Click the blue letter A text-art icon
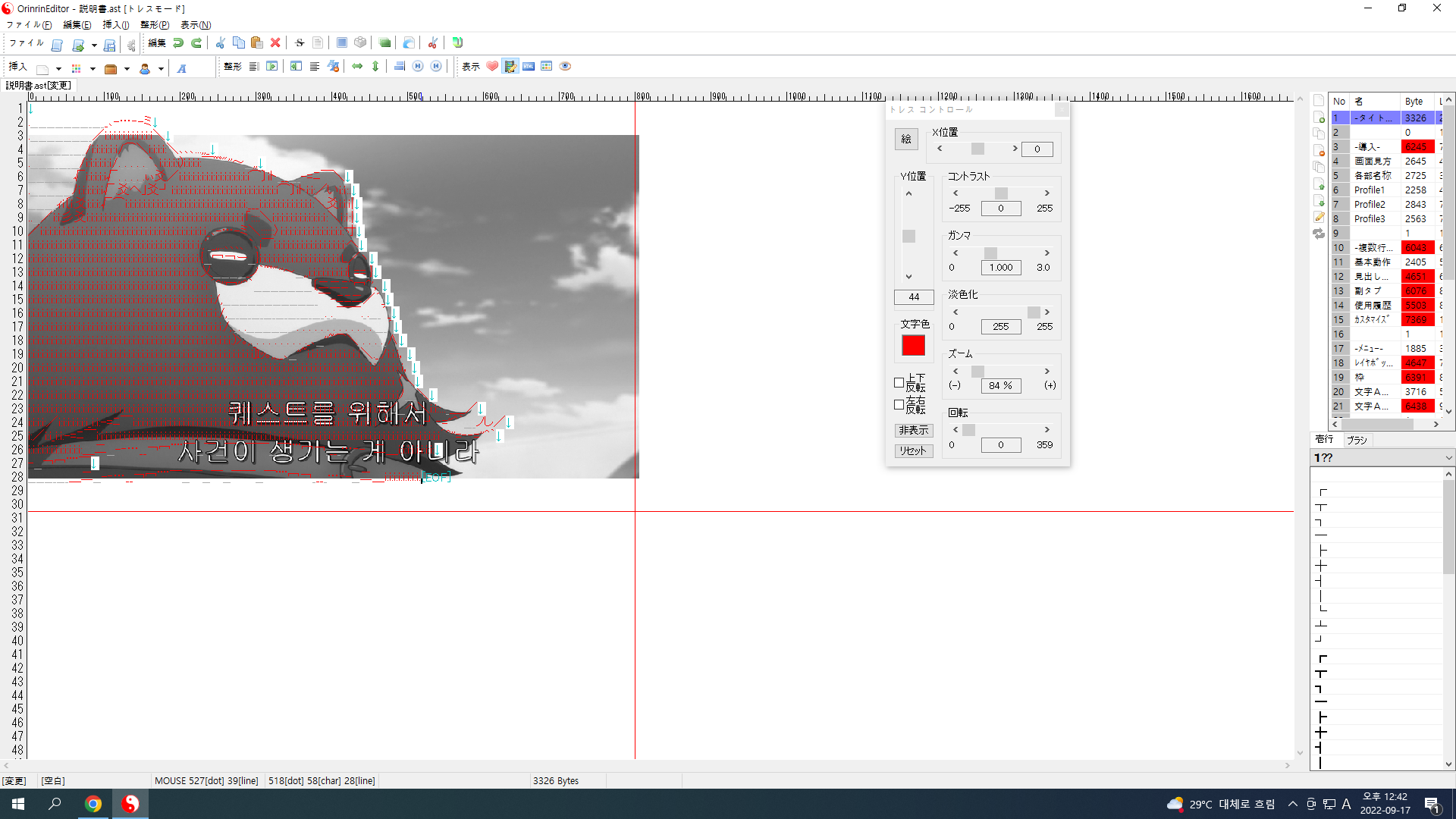Image resolution: width=1456 pixels, height=819 pixels. 182,69
